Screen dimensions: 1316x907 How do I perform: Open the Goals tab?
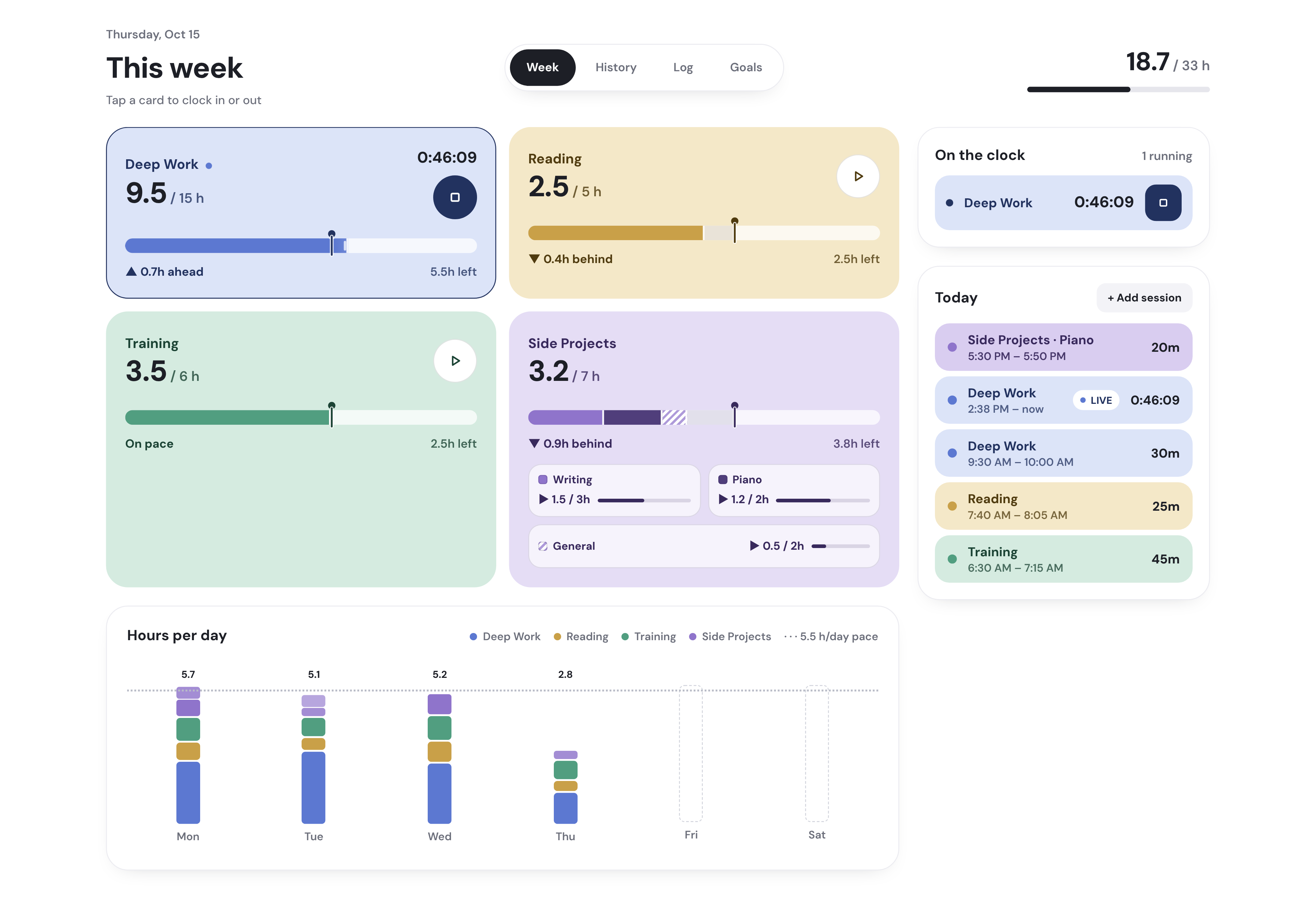click(746, 67)
